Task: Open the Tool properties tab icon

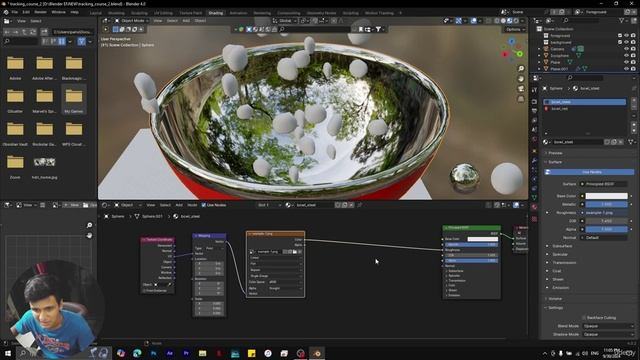Action: tap(534, 90)
